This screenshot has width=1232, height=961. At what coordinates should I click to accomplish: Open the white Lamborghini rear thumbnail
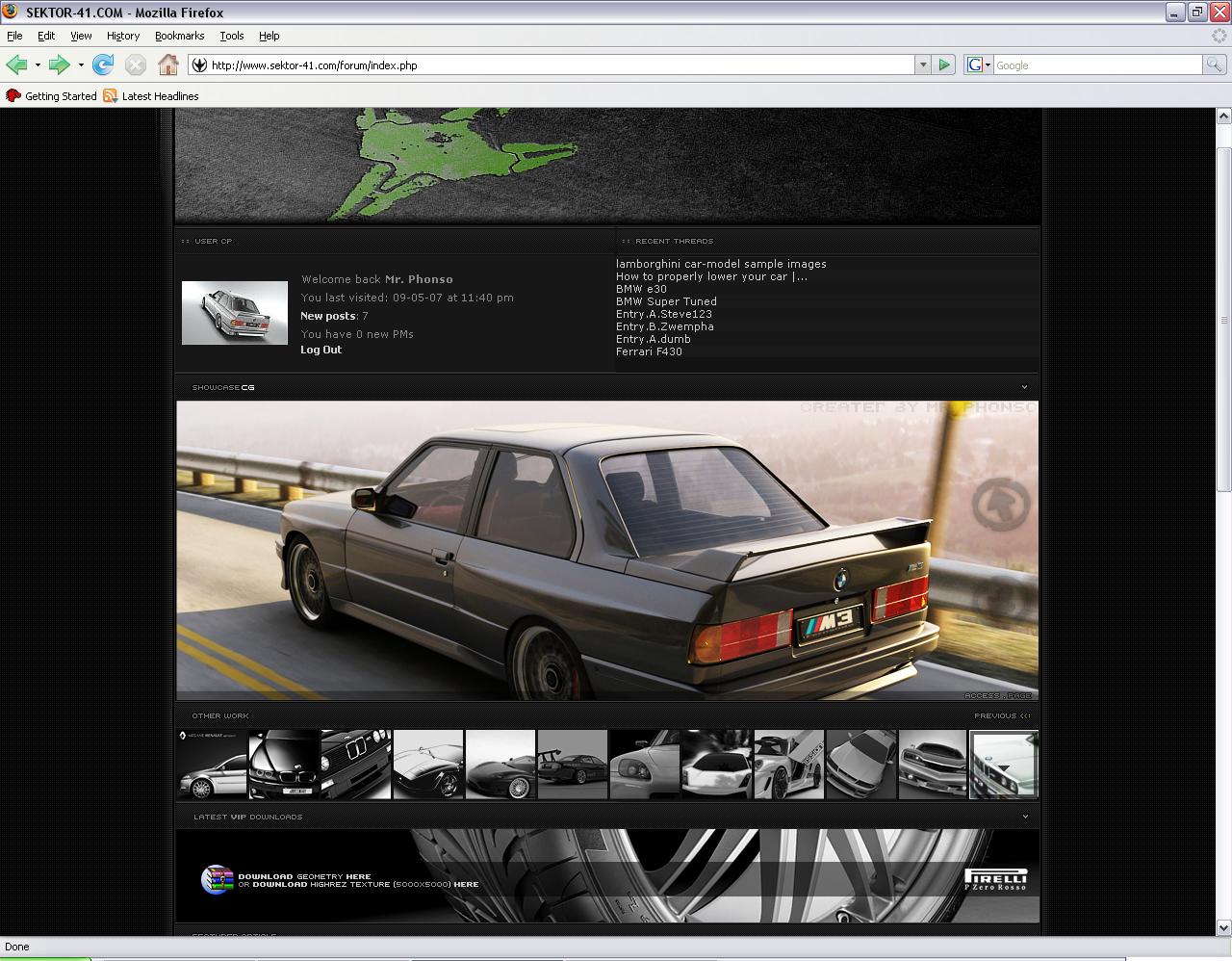coord(717,765)
